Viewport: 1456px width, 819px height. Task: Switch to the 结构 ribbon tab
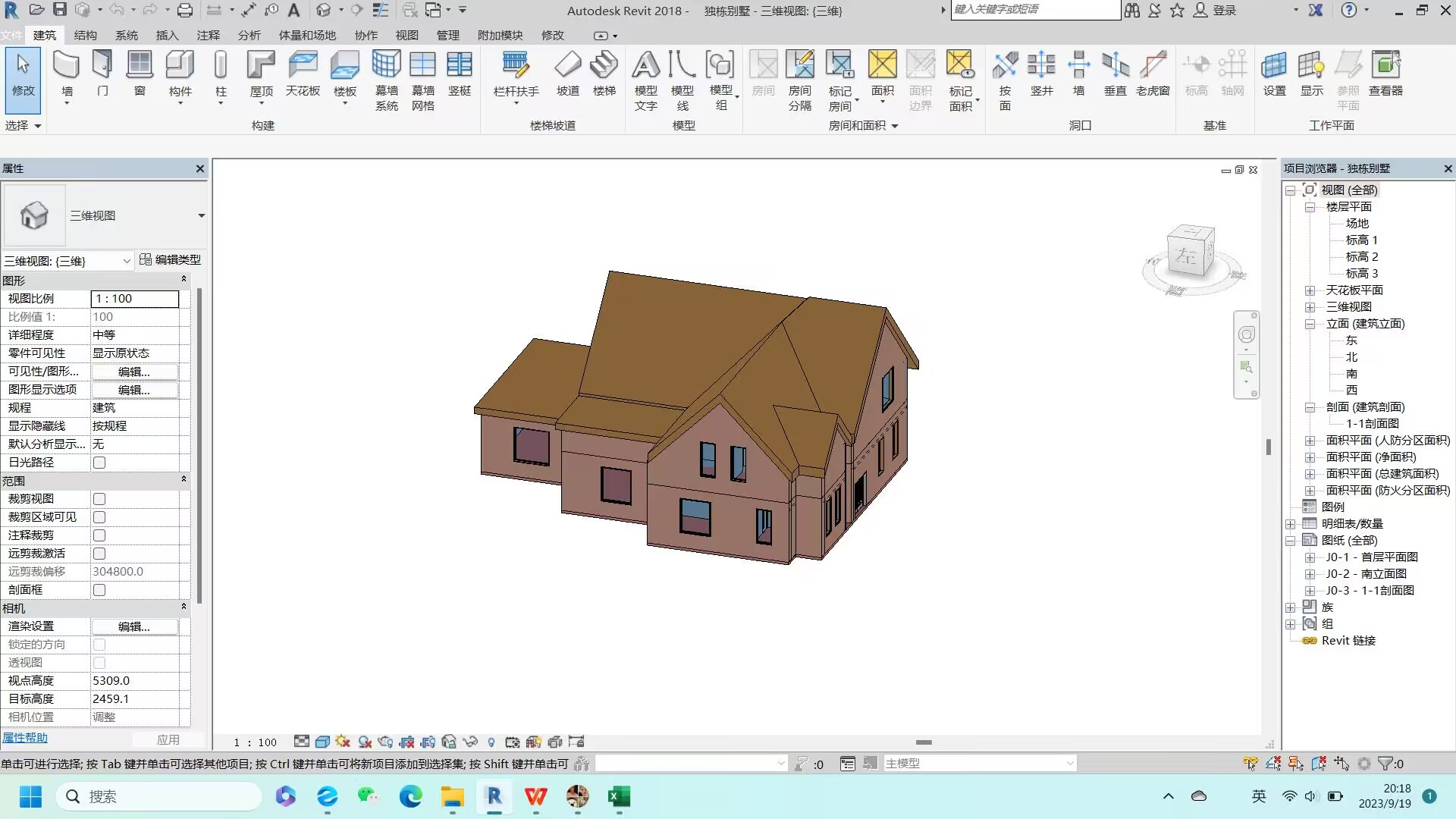(x=85, y=36)
